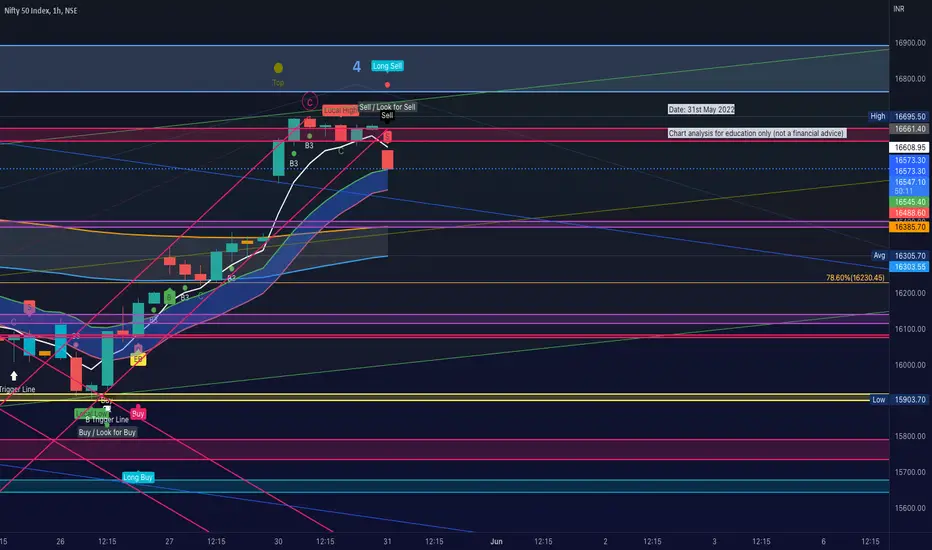Click the circled C wave marker
932x550 pixels.
click(310, 102)
